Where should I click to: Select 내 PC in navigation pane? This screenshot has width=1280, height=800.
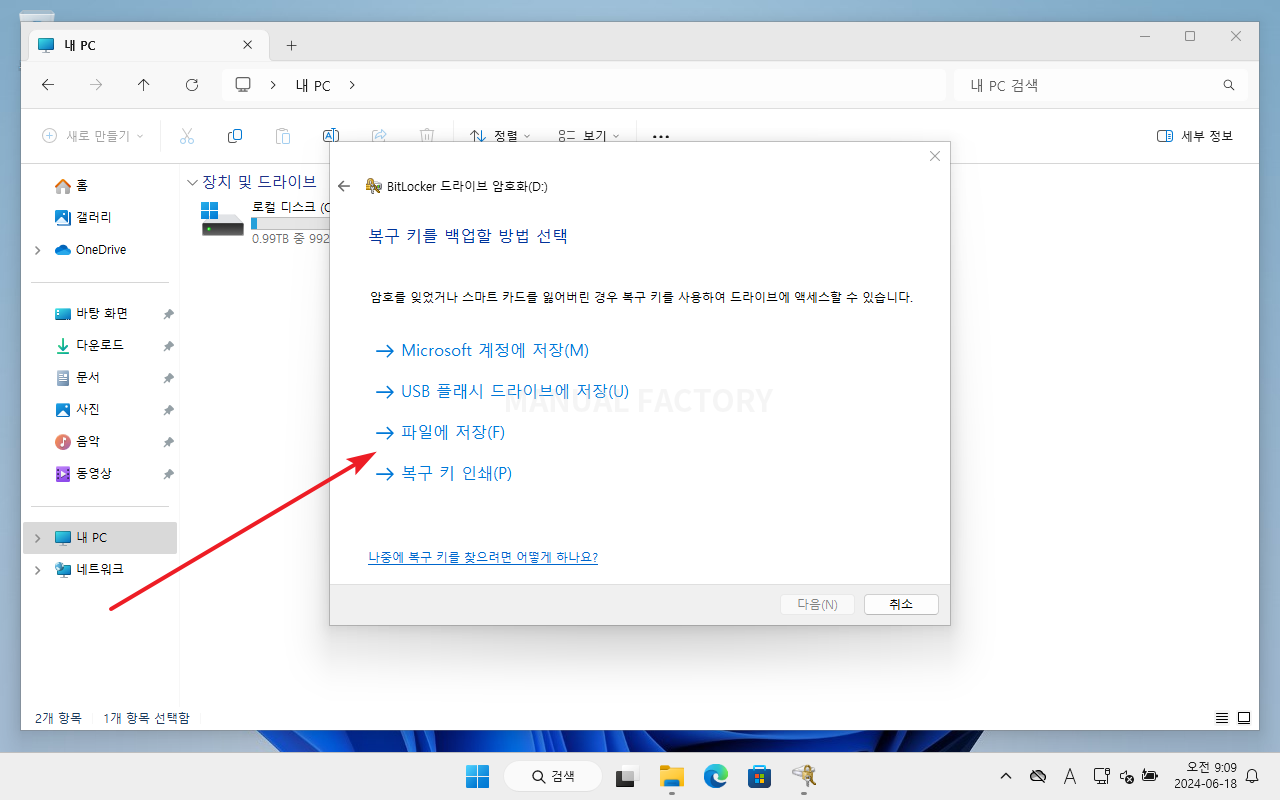click(x=100, y=538)
